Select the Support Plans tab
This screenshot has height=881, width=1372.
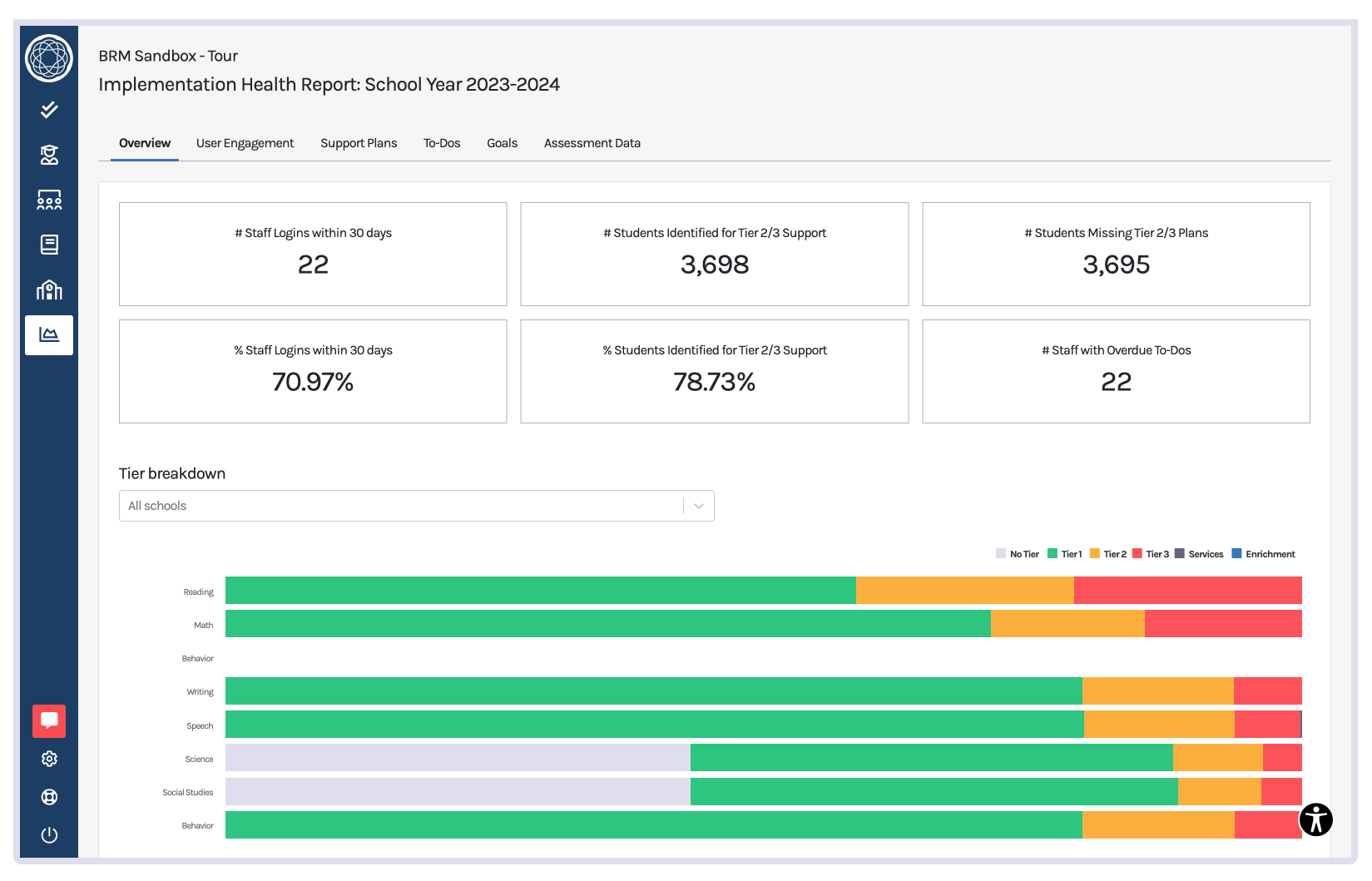359,143
